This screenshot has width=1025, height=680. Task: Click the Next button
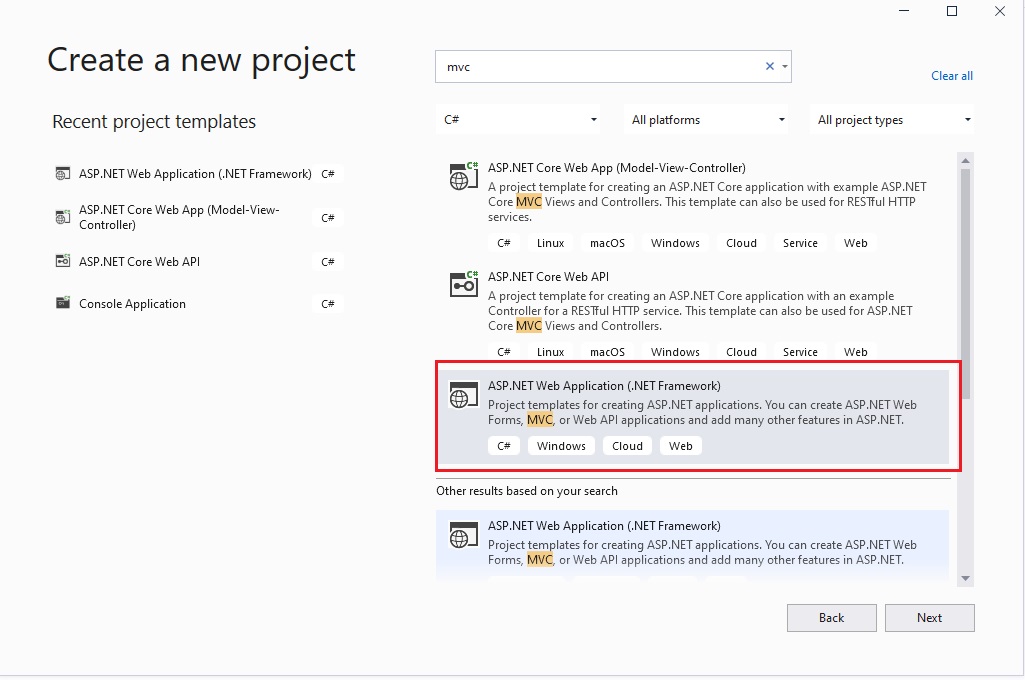930,618
